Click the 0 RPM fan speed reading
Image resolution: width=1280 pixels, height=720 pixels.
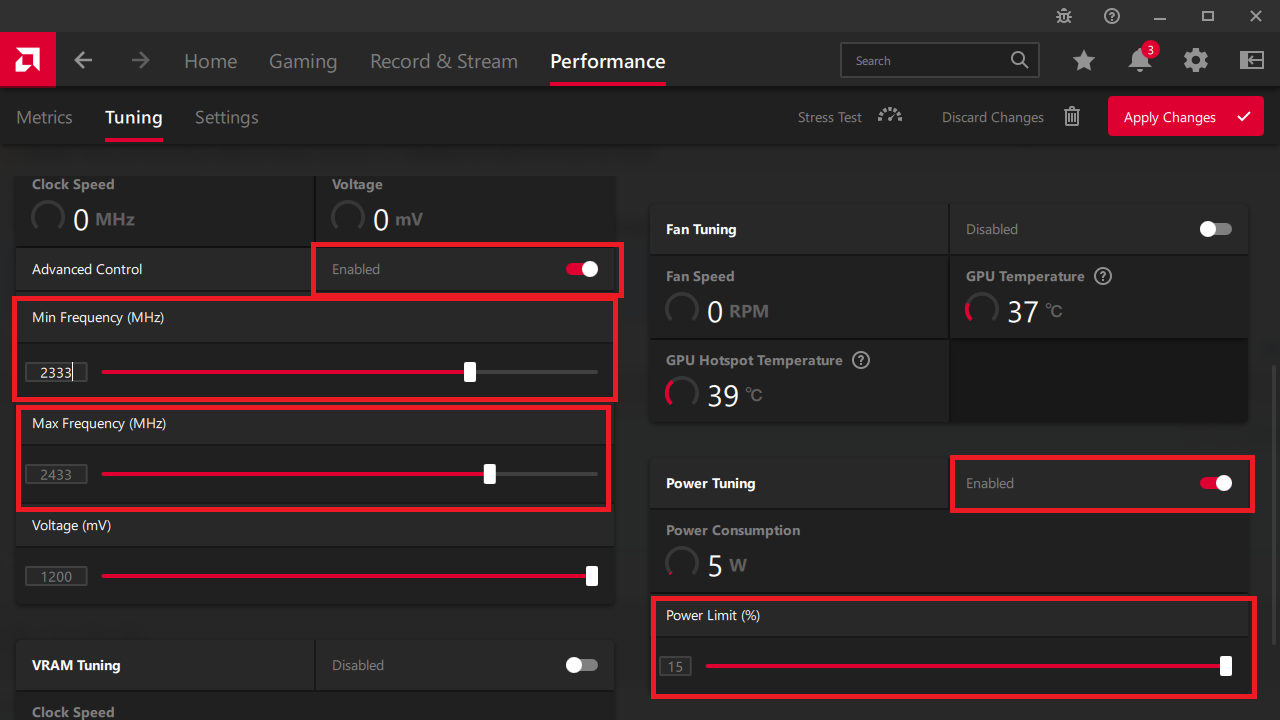(x=738, y=311)
